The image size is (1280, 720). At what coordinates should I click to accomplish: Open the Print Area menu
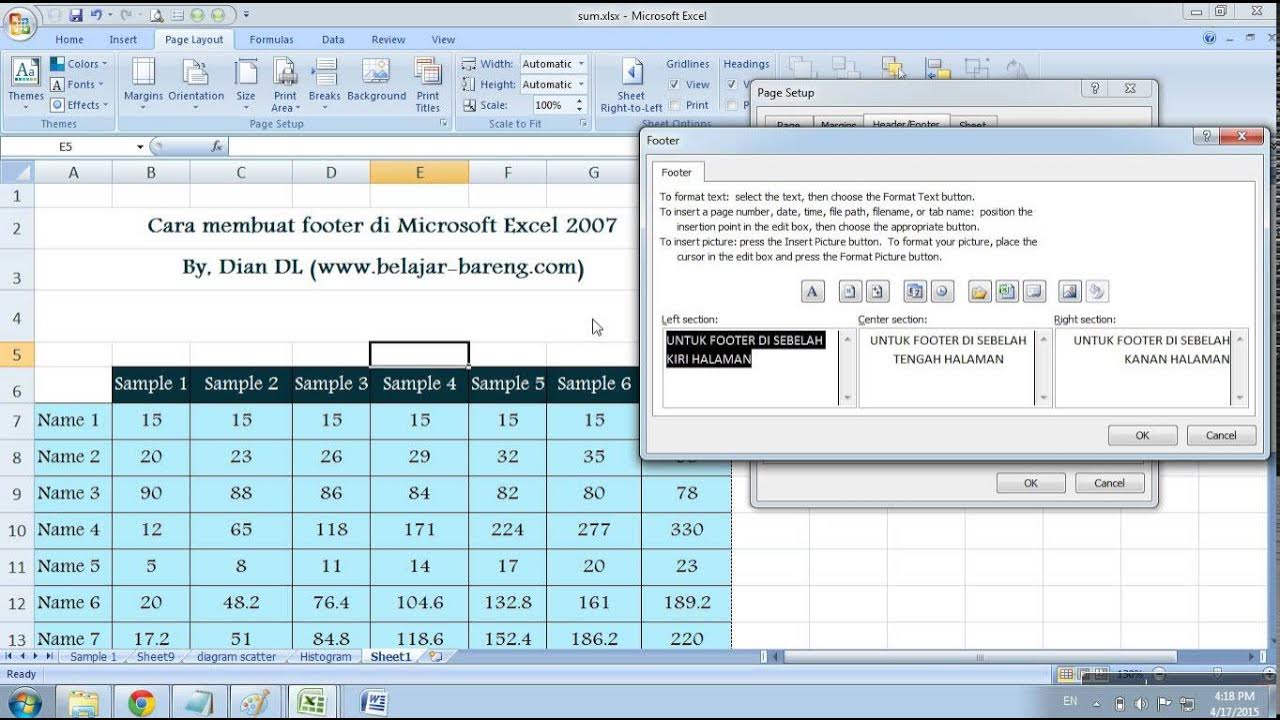pyautogui.click(x=285, y=85)
